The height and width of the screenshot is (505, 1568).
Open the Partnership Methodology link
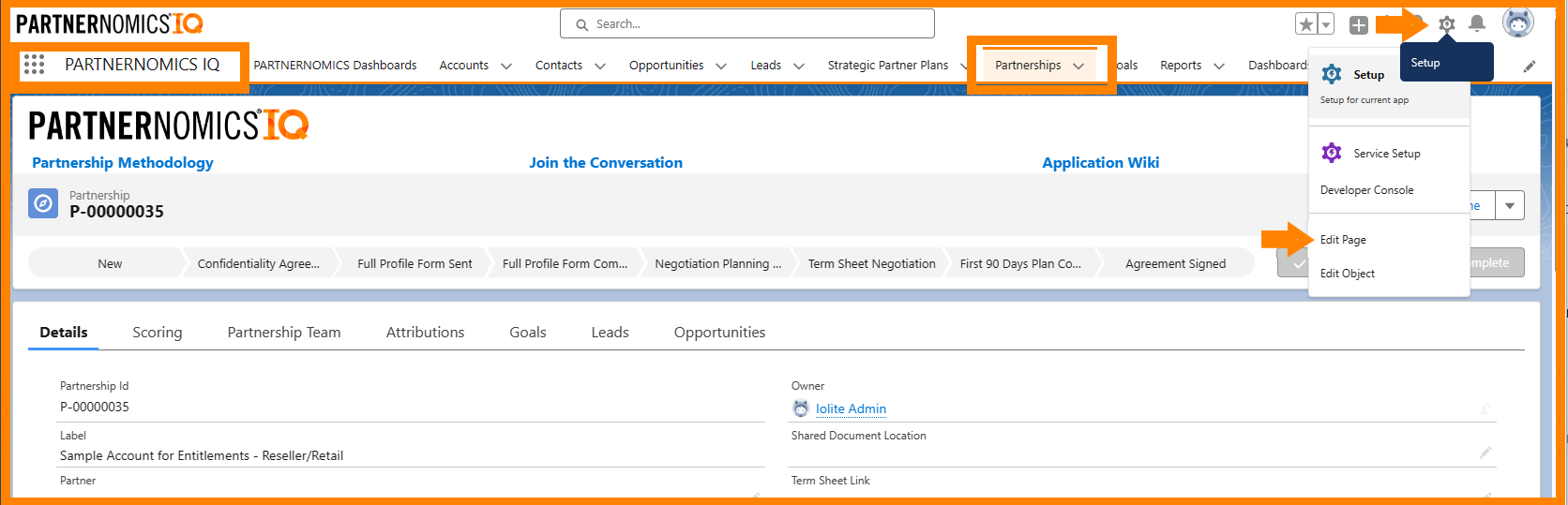tap(123, 162)
